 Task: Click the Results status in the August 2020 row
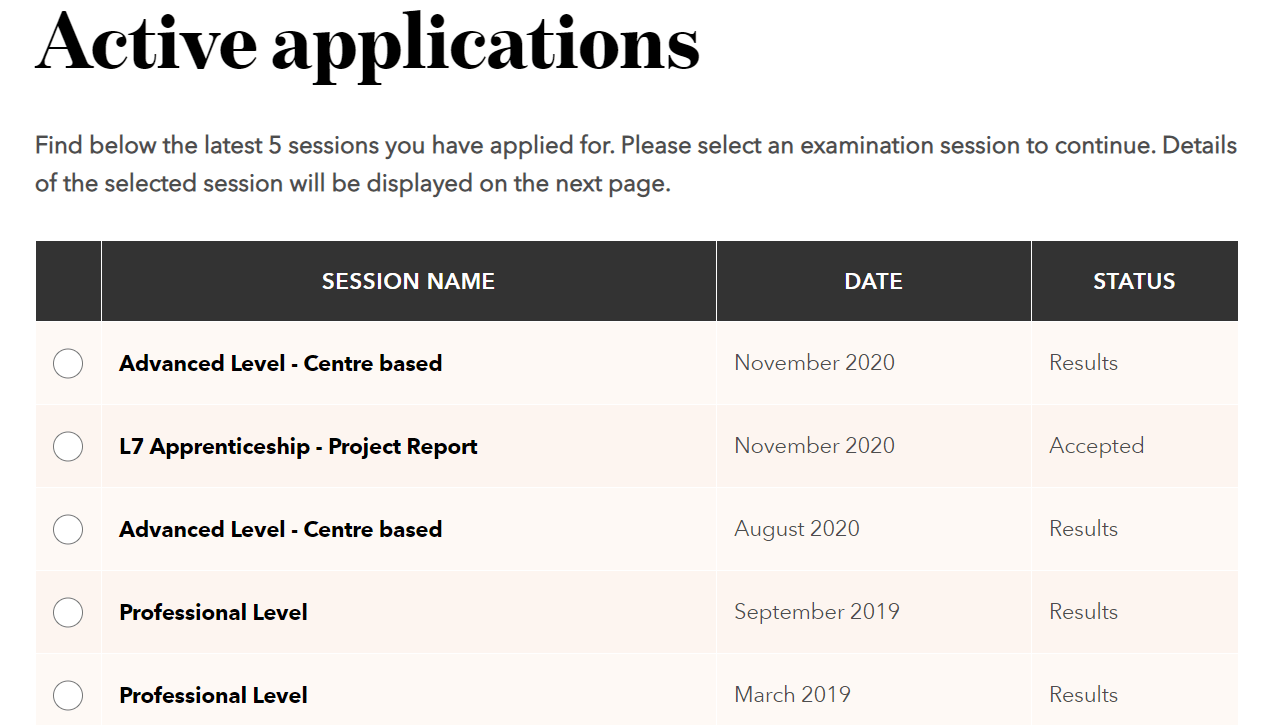coord(1083,529)
